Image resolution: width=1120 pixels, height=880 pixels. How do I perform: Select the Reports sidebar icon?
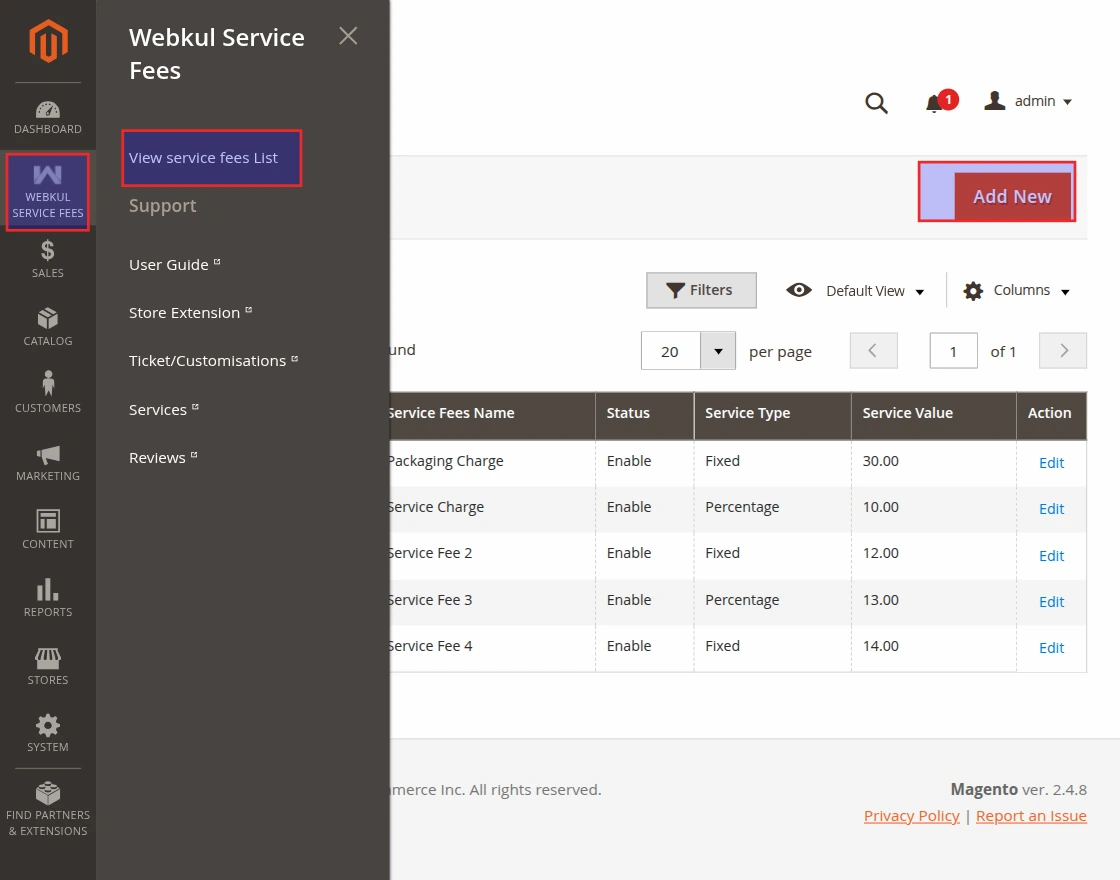point(47,596)
